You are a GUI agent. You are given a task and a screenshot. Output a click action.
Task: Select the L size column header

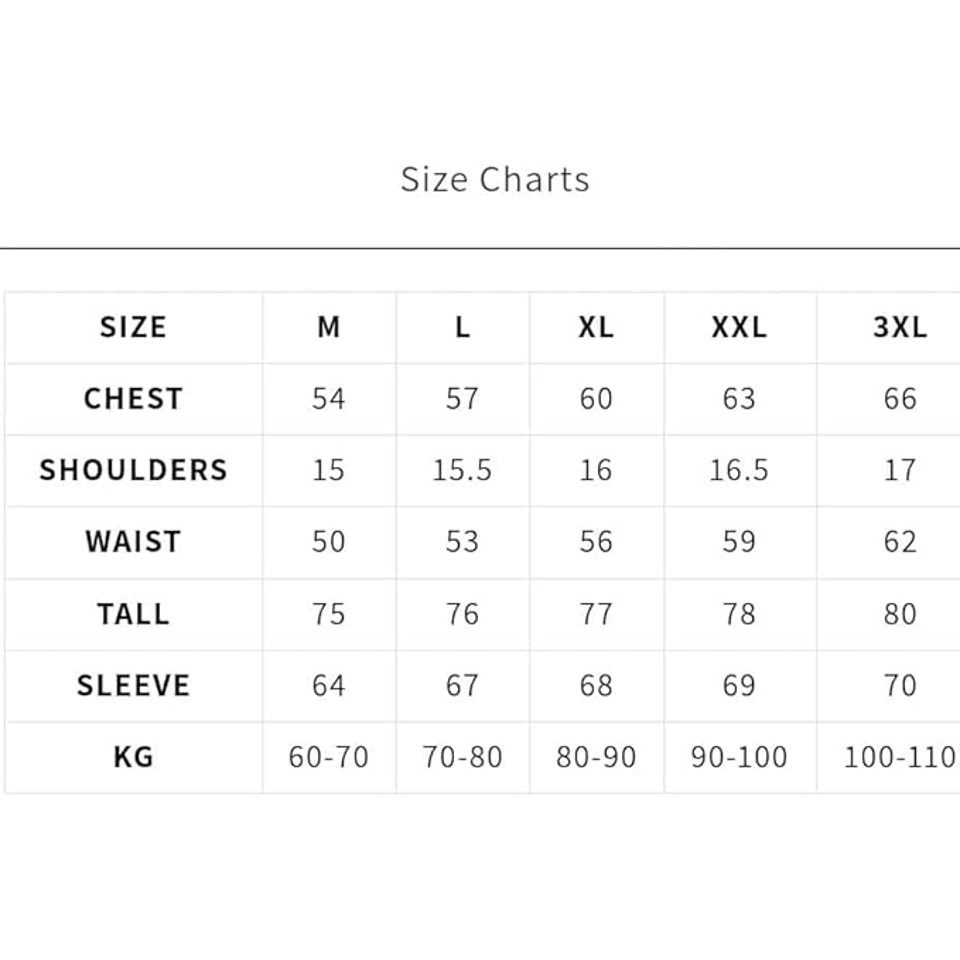(462, 327)
